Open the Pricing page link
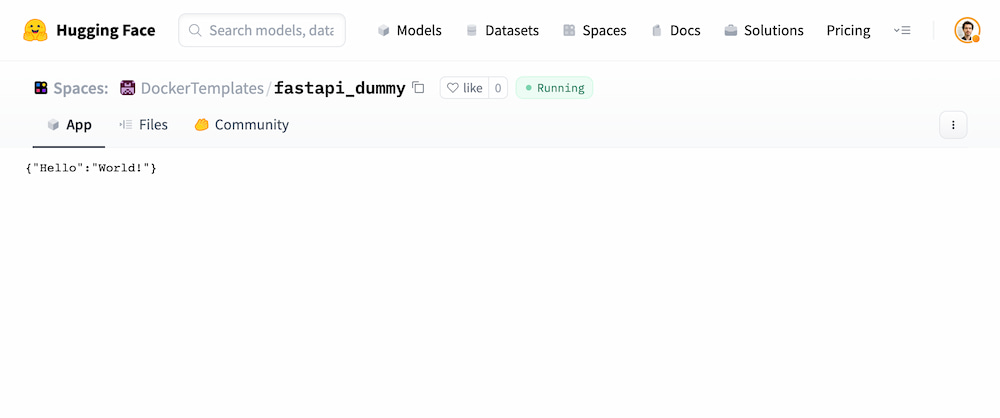The height and width of the screenshot is (418, 1000). (x=848, y=30)
